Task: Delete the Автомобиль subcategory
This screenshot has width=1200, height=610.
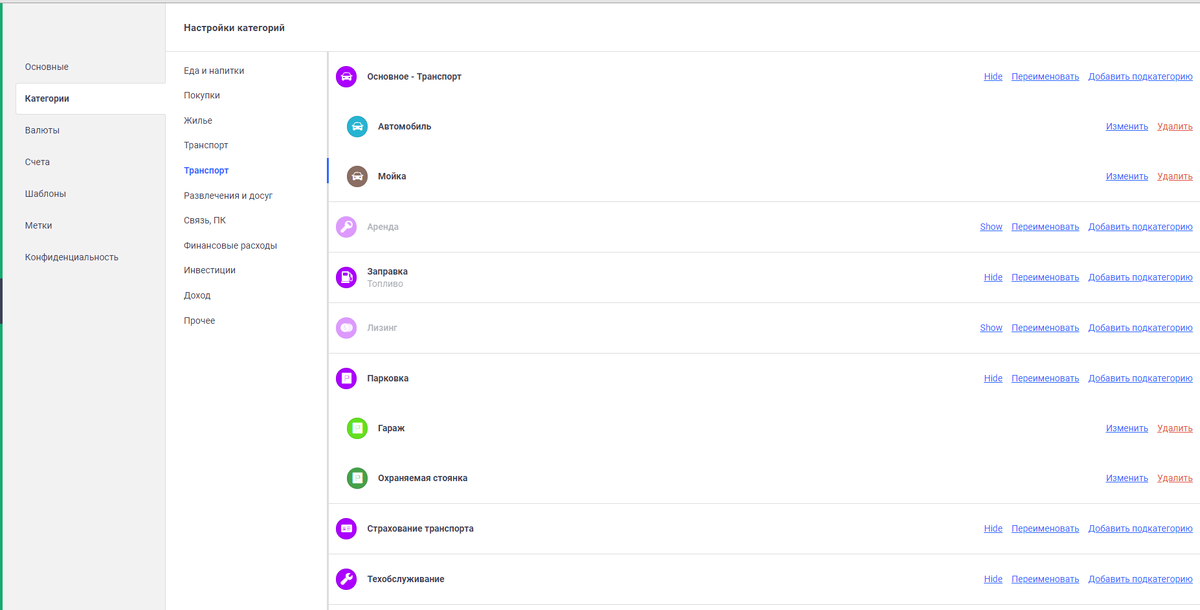Action: [1175, 126]
